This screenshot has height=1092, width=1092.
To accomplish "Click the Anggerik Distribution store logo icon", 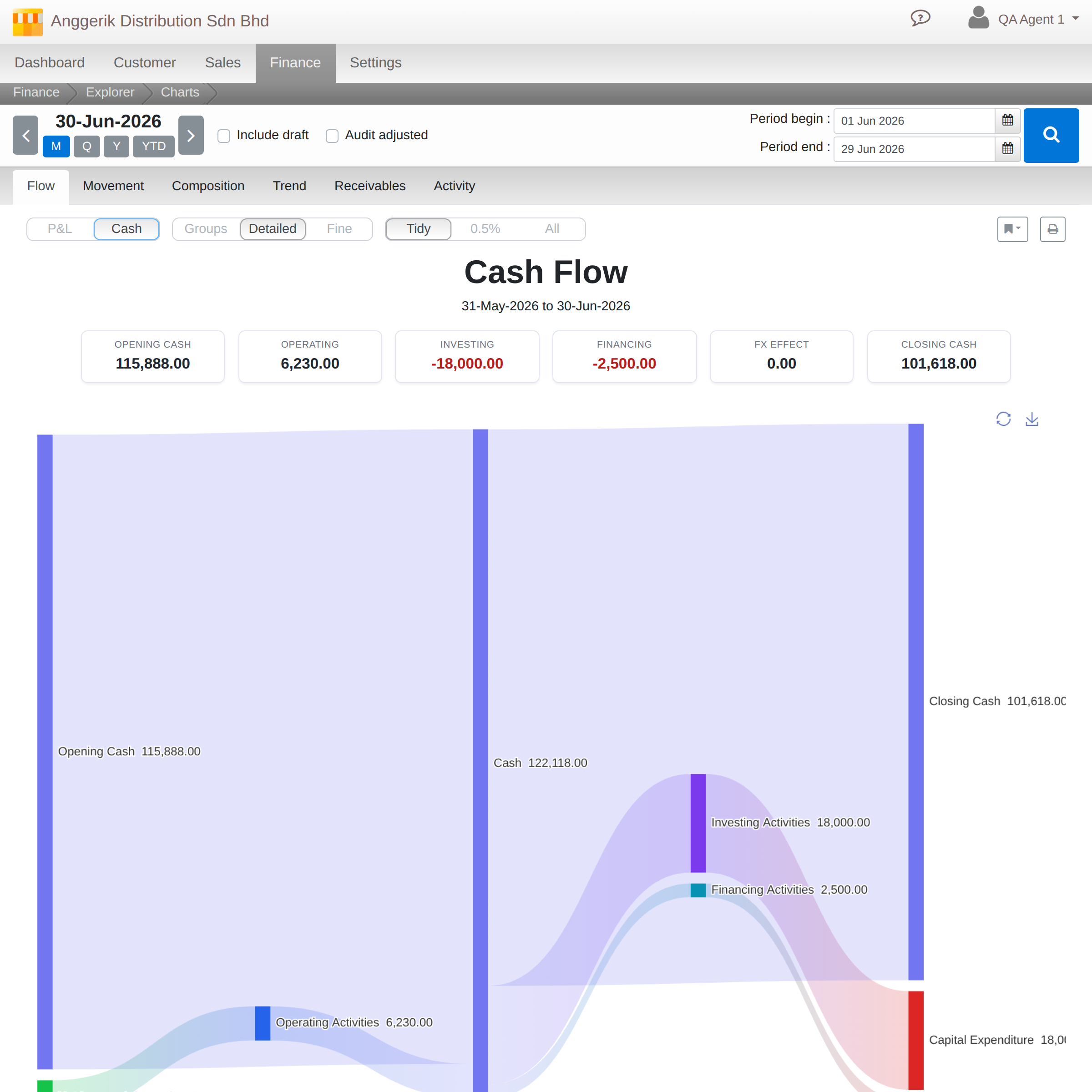I will click(27, 21).
